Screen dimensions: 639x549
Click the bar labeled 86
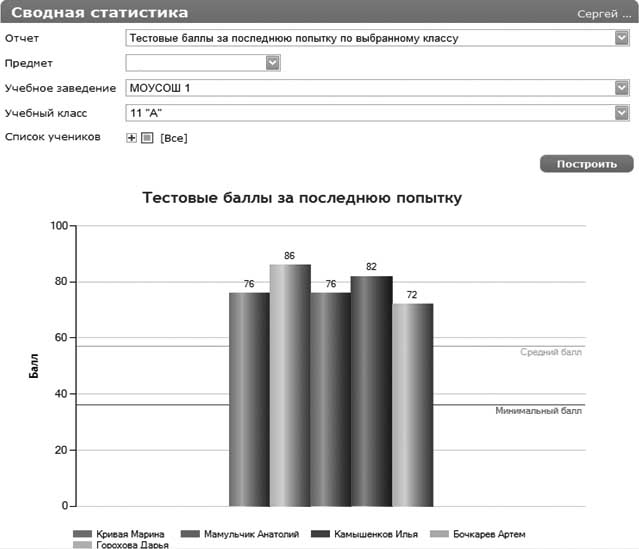(290, 386)
